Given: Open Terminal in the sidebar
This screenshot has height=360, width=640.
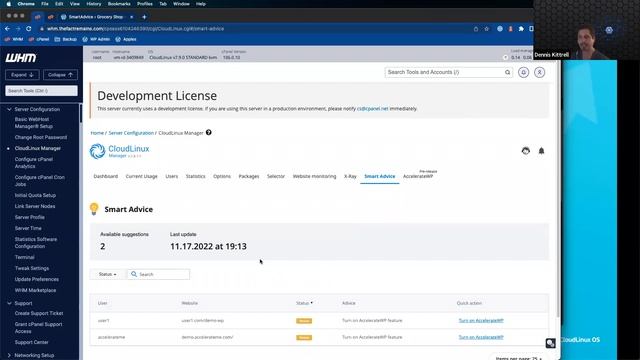Looking at the screenshot, I should pos(24,257).
